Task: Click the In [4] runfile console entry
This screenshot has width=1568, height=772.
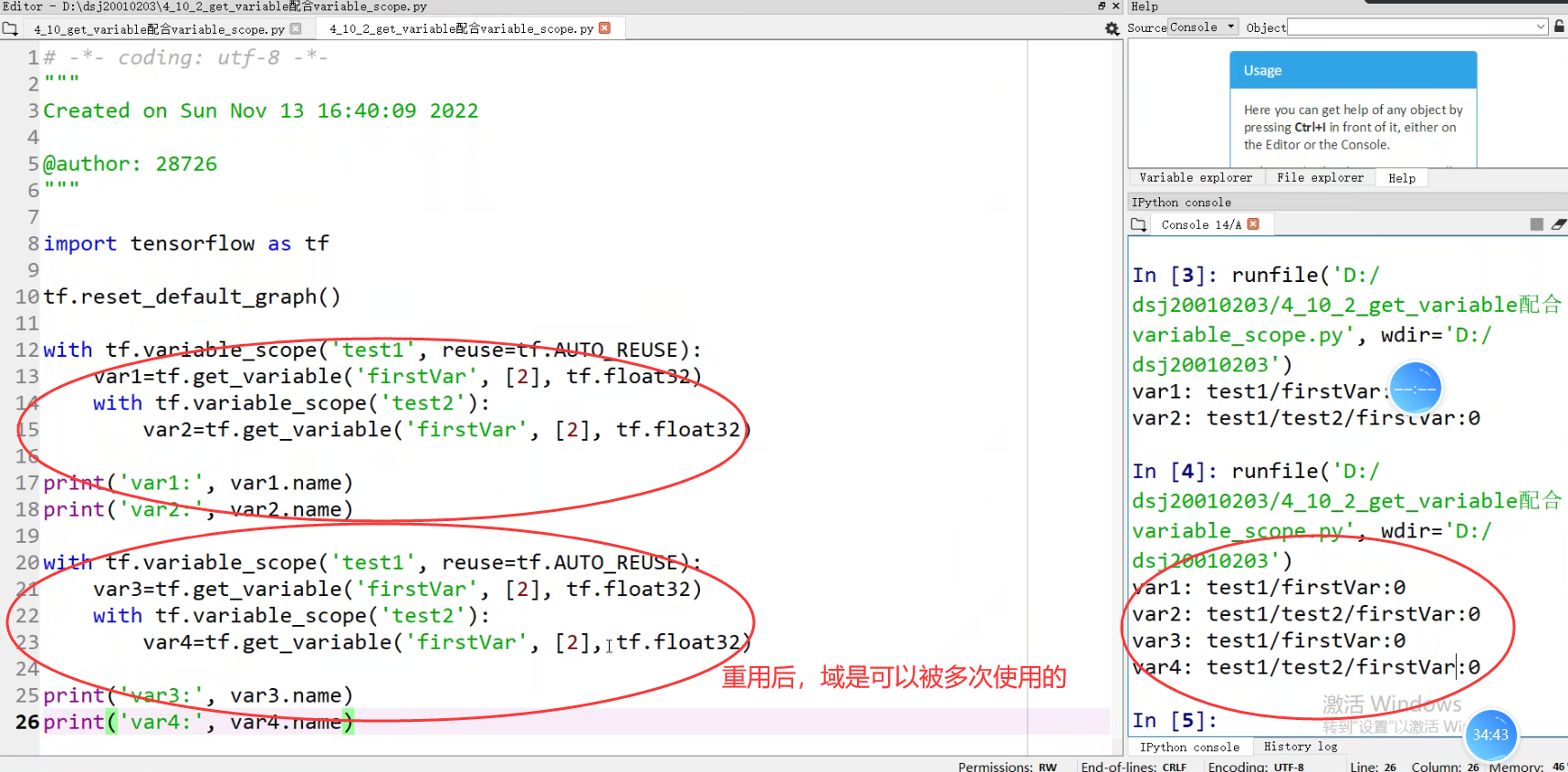Action: click(1347, 516)
